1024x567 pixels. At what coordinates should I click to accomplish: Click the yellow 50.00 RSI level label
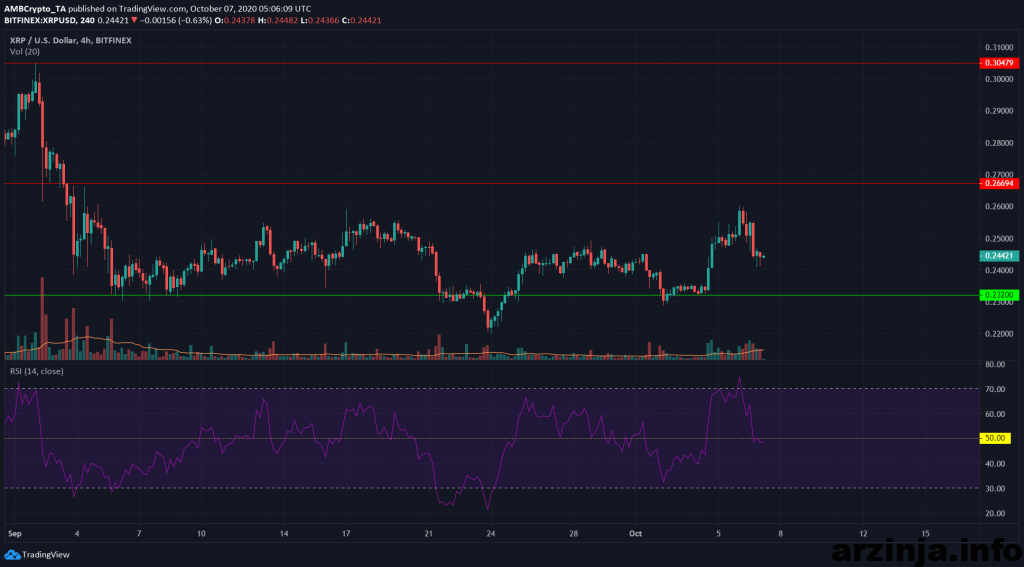(x=997, y=438)
